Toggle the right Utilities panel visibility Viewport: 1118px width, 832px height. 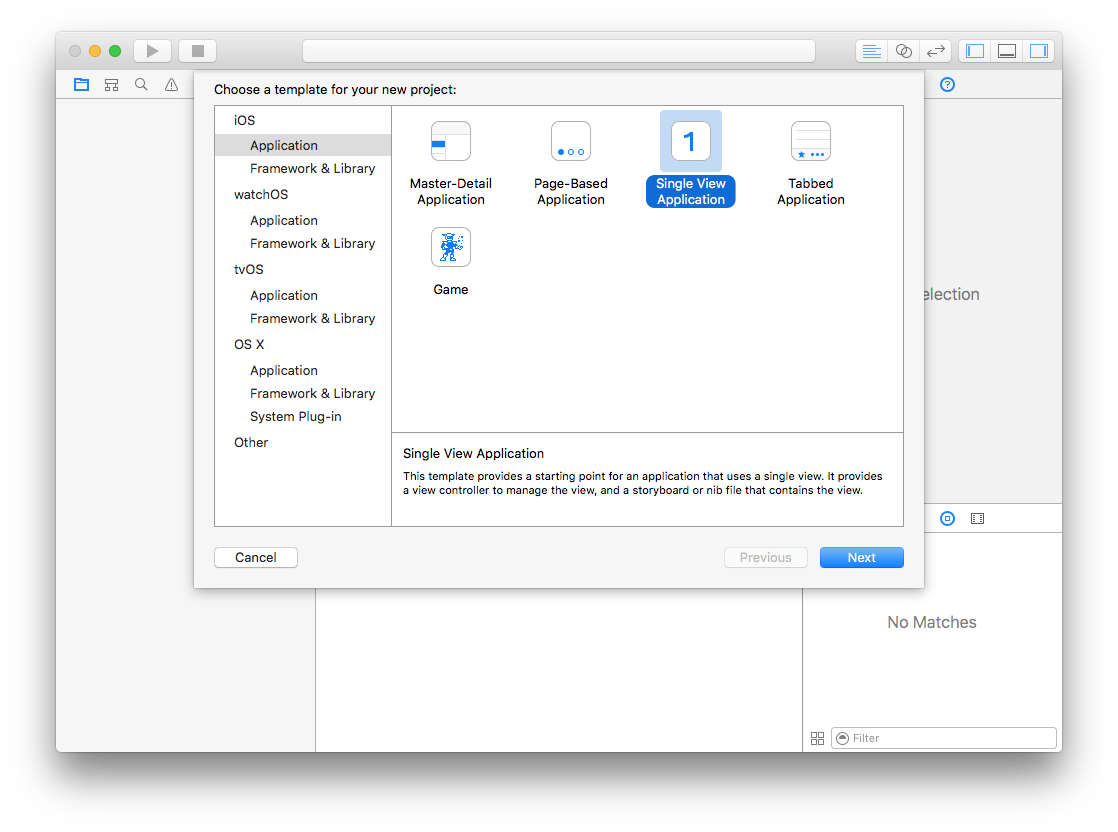pyautogui.click(x=1039, y=51)
